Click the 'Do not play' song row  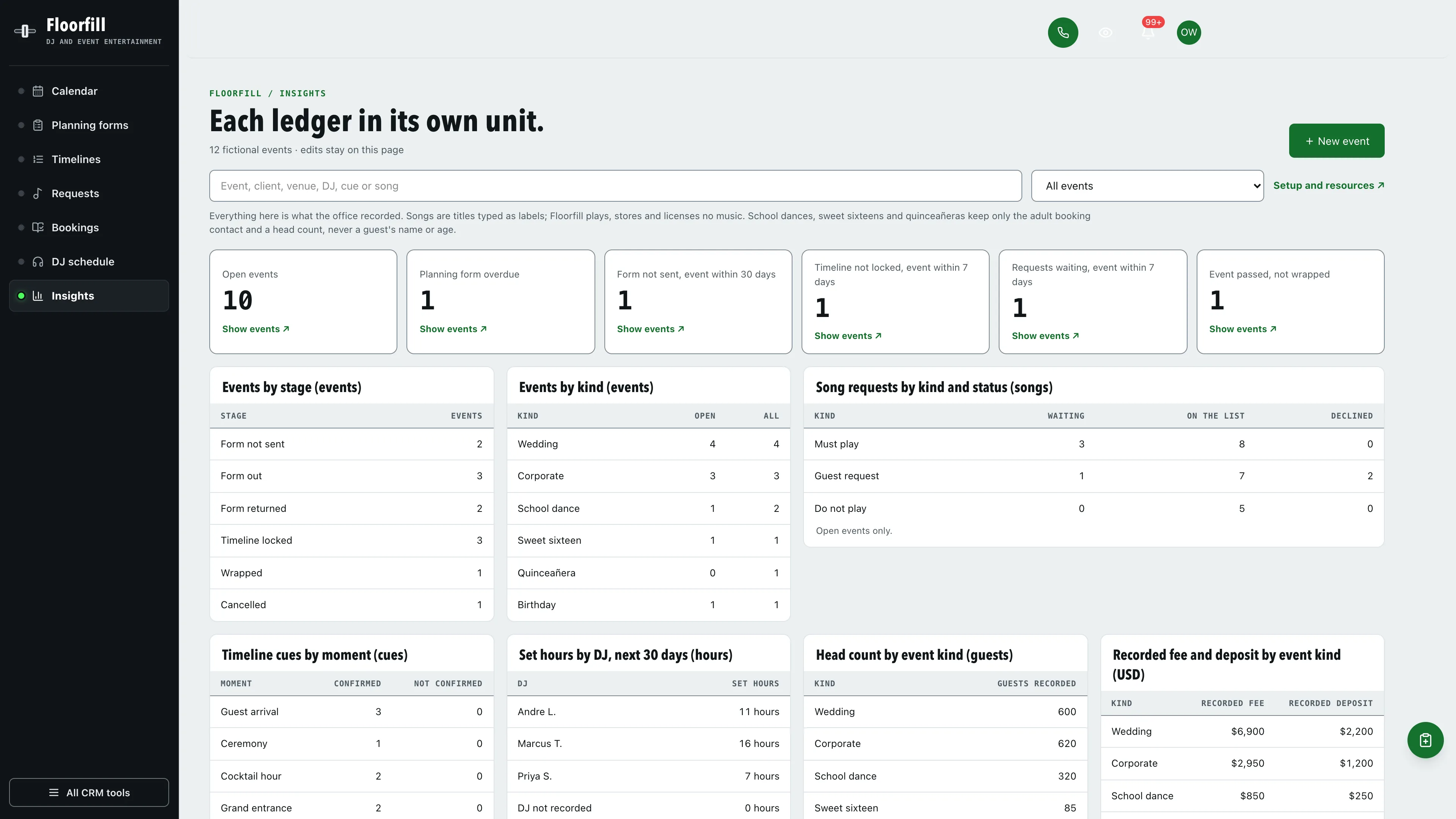[1093, 508]
